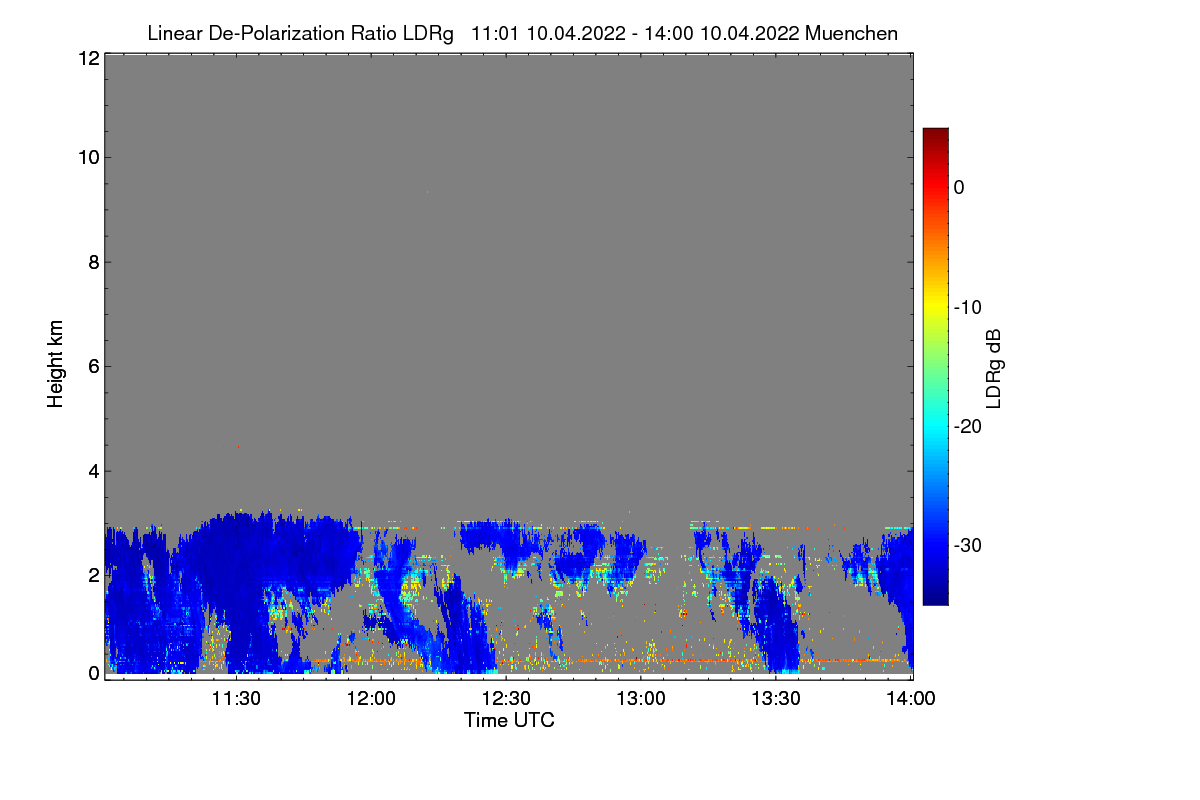The image size is (1200, 800).
Task: Click the '-30' colorbar tick value
Action: click(969, 545)
